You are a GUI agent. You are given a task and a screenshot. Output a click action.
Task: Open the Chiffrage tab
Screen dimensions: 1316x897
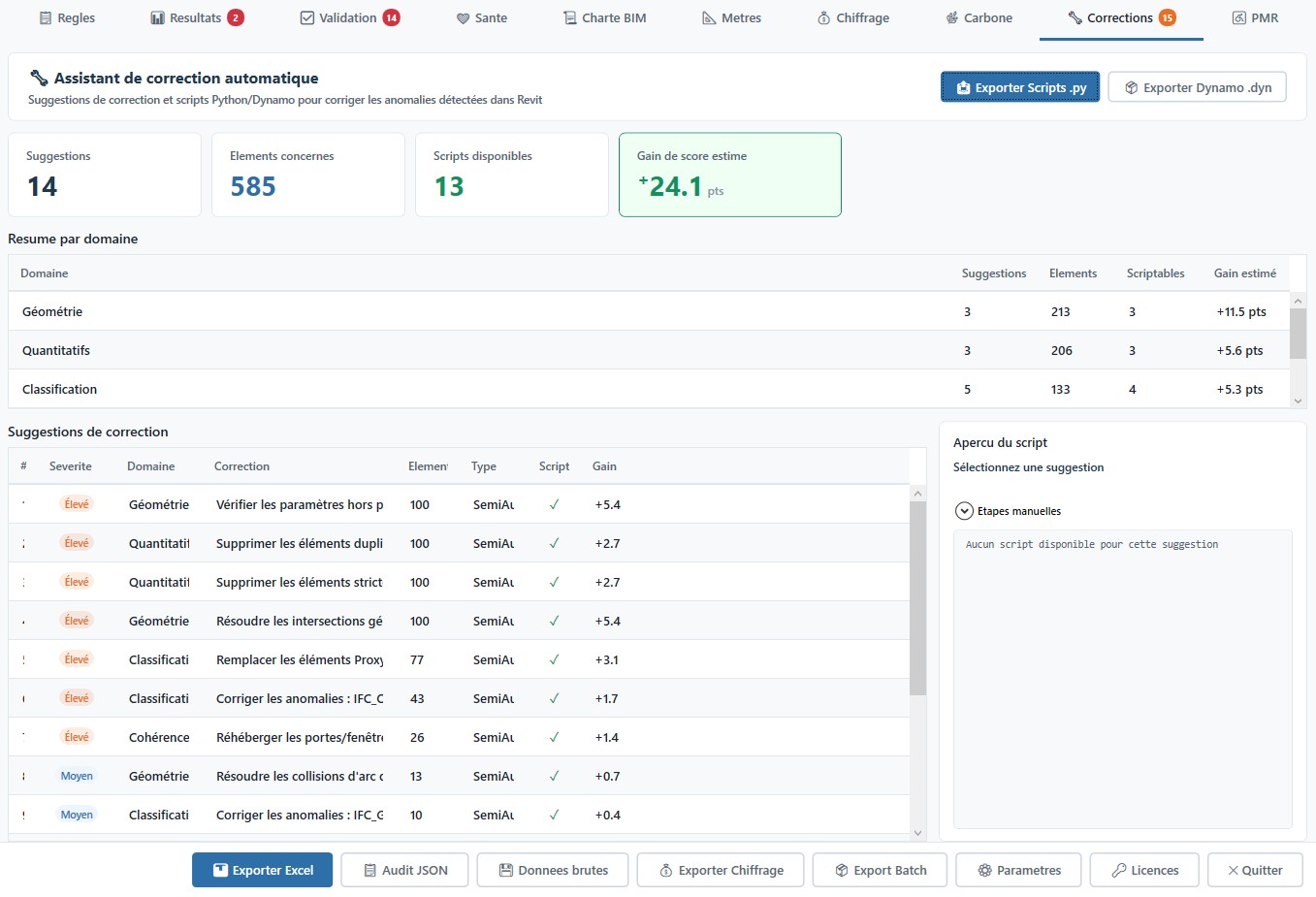[x=853, y=18]
